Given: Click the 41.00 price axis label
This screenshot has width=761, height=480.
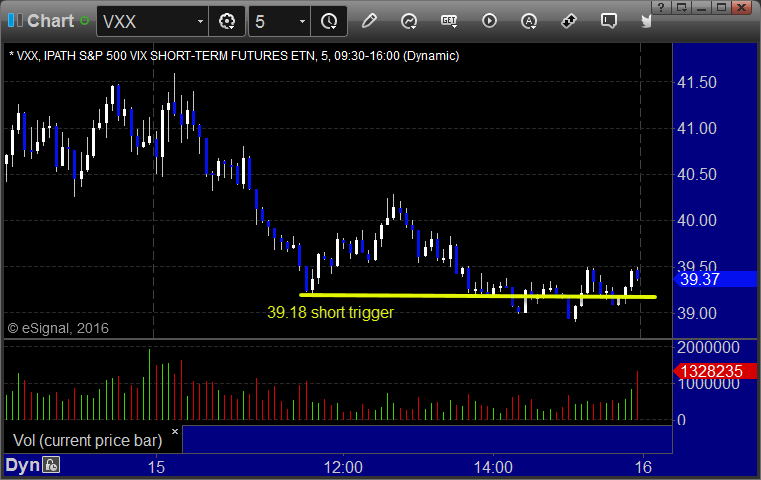Looking at the screenshot, I should (697, 128).
